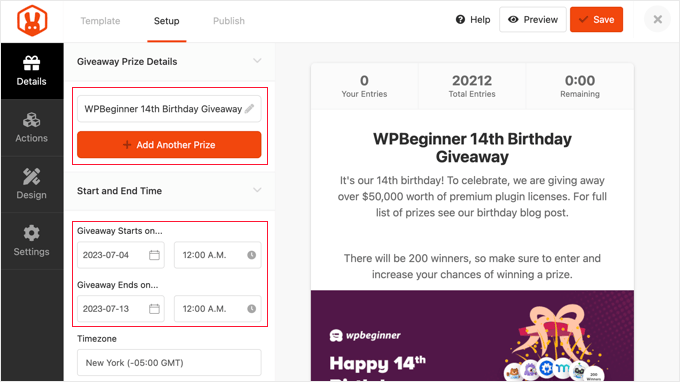Open calendar for the giveaway start date

[154, 255]
